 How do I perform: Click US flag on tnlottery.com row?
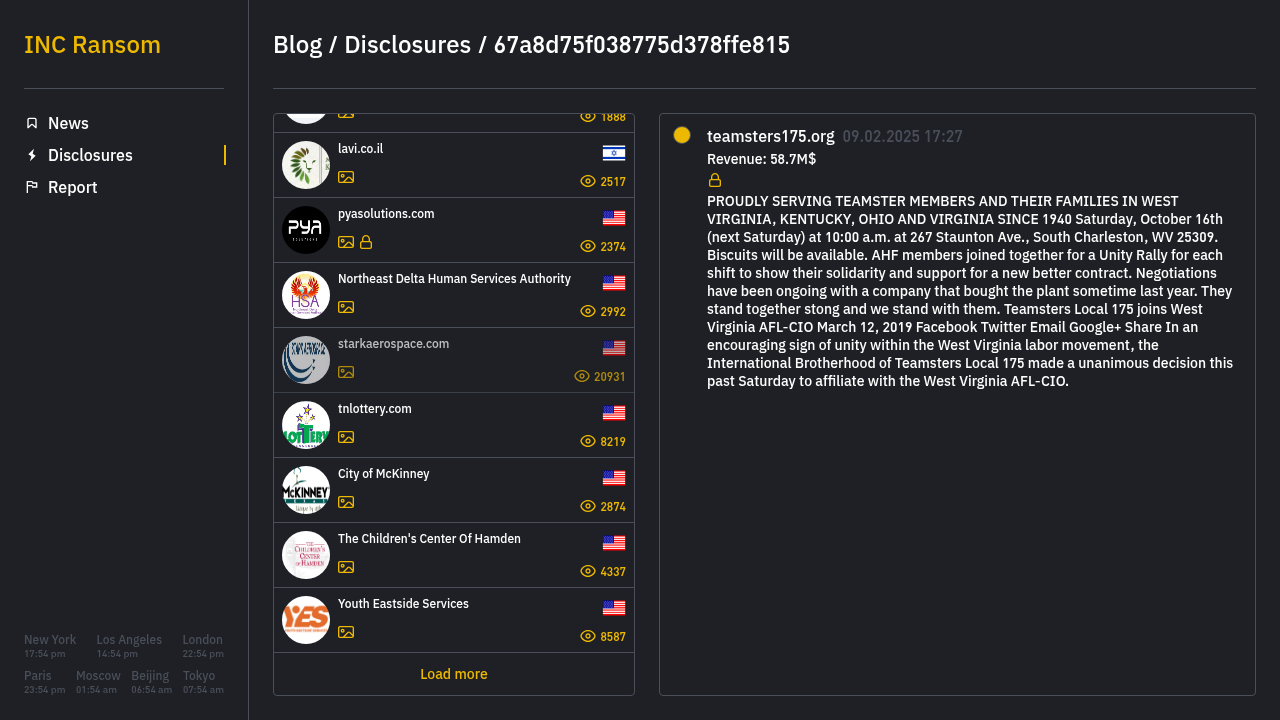coord(614,413)
